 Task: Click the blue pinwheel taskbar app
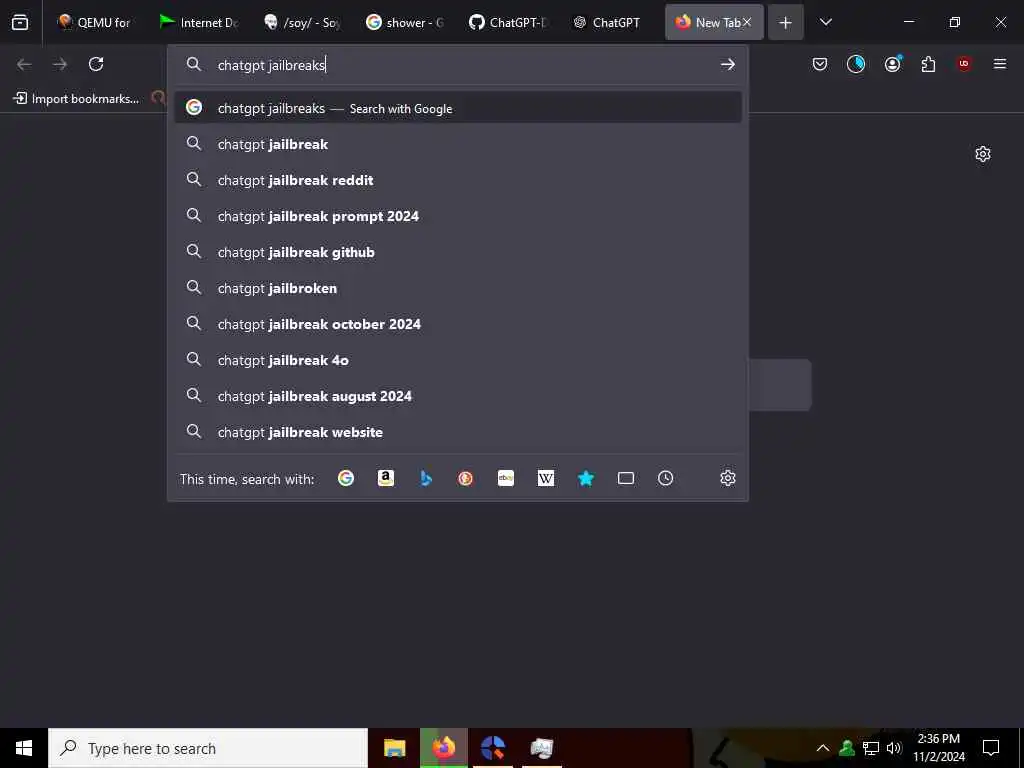tap(493, 748)
